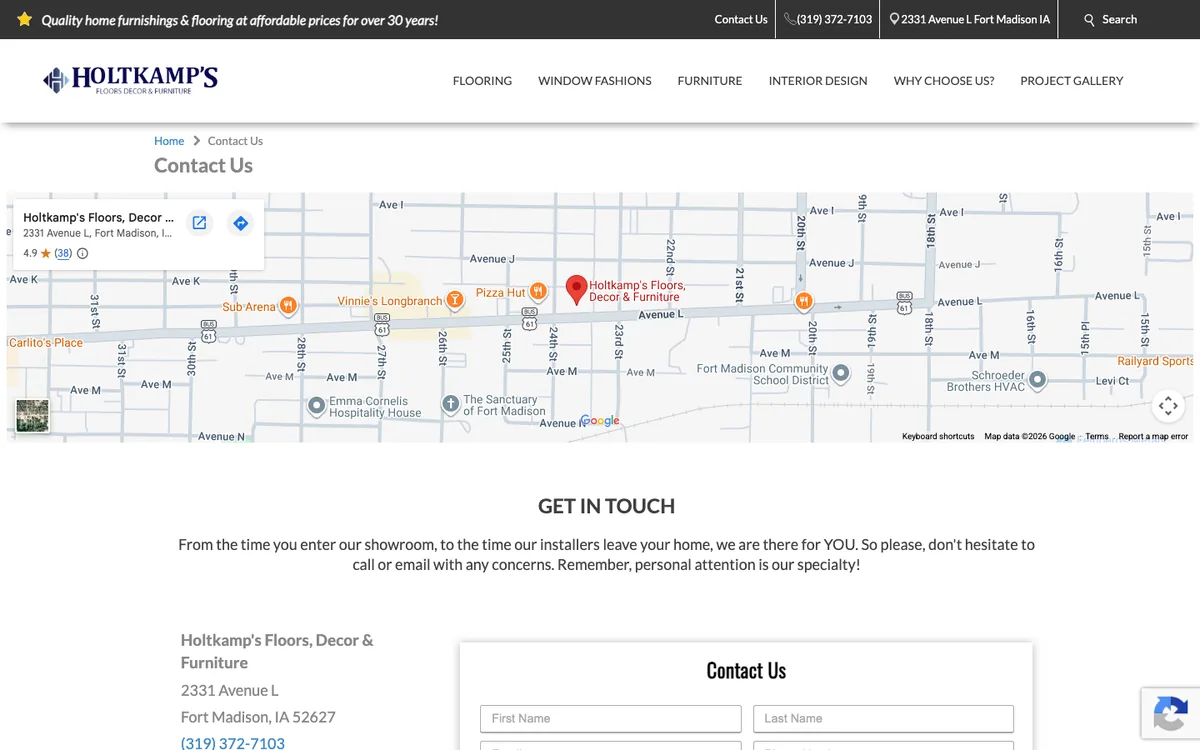
Task: Click the First Name input field
Action: (x=610, y=718)
